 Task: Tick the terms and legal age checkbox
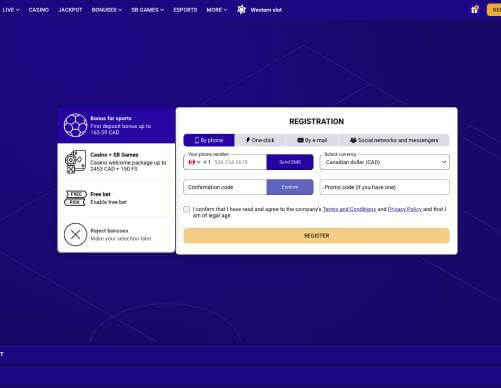pos(186,209)
